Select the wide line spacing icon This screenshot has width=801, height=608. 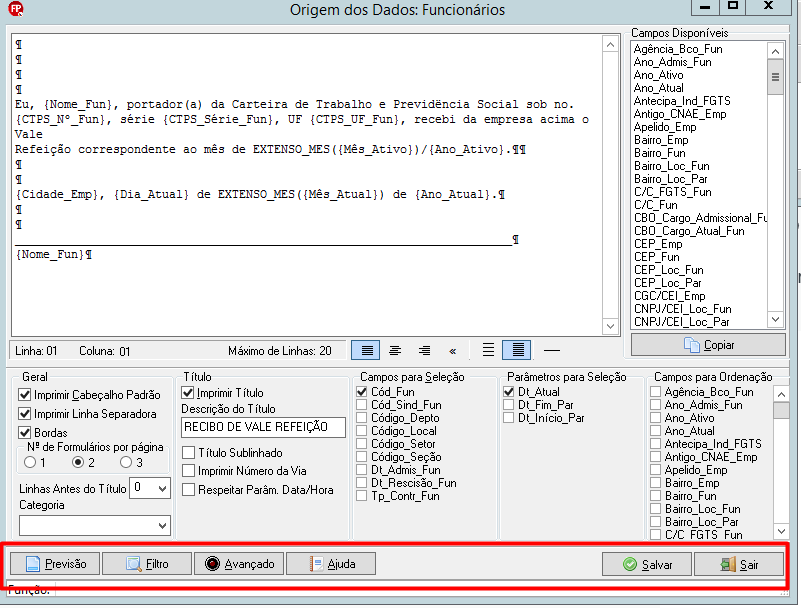(488, 350)
